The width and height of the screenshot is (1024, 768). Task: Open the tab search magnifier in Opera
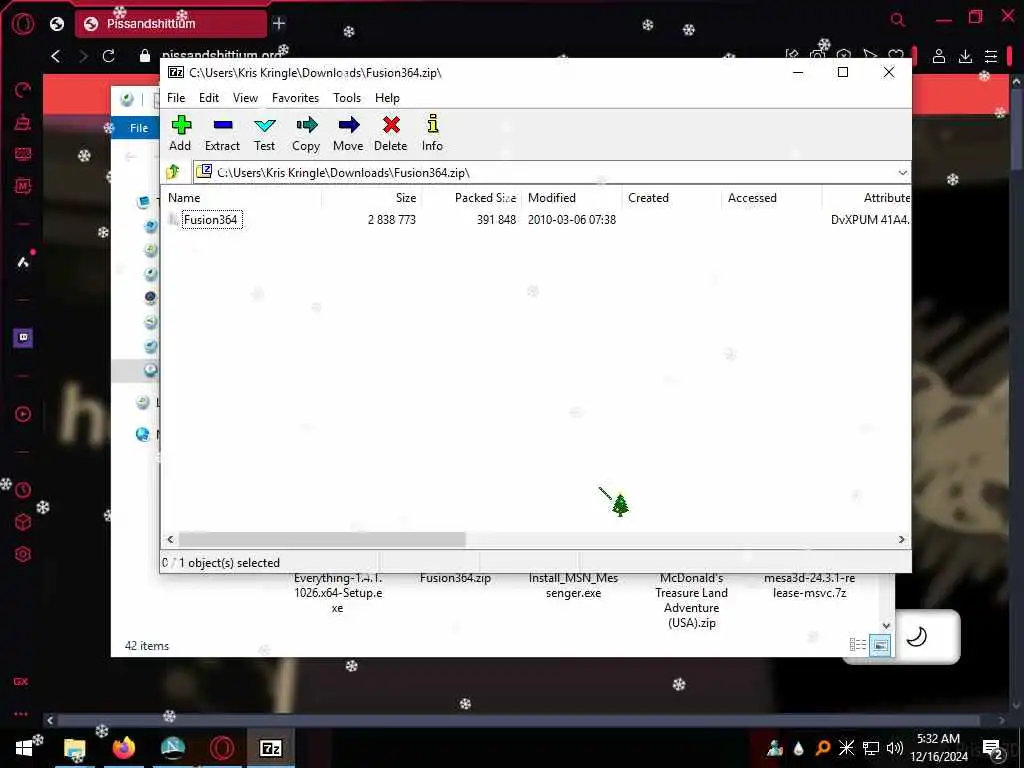click(898, 20)
